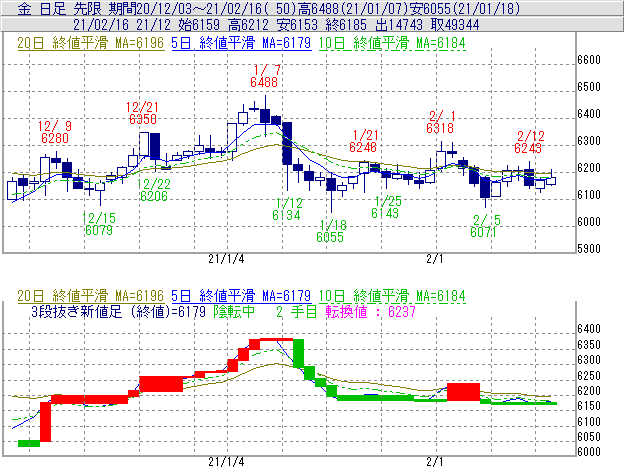624x473 pixels.
Task: Click the 3段抜き新値足 (終値)=6179 label
Action: click(x=119, y=311)
